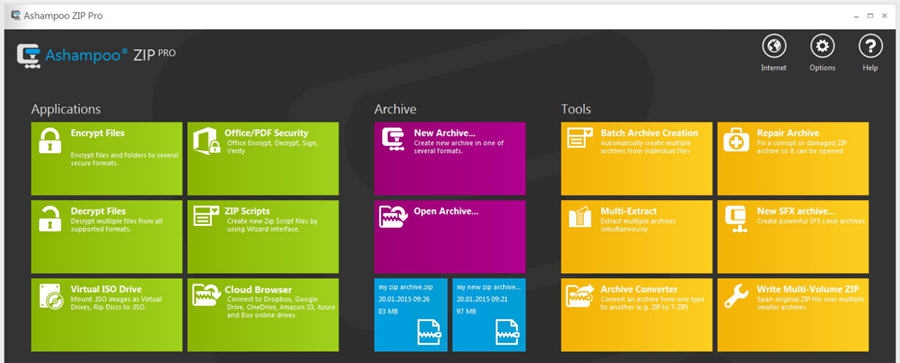
Task: Click the New SFX archive icon
Action: point(736,219)
